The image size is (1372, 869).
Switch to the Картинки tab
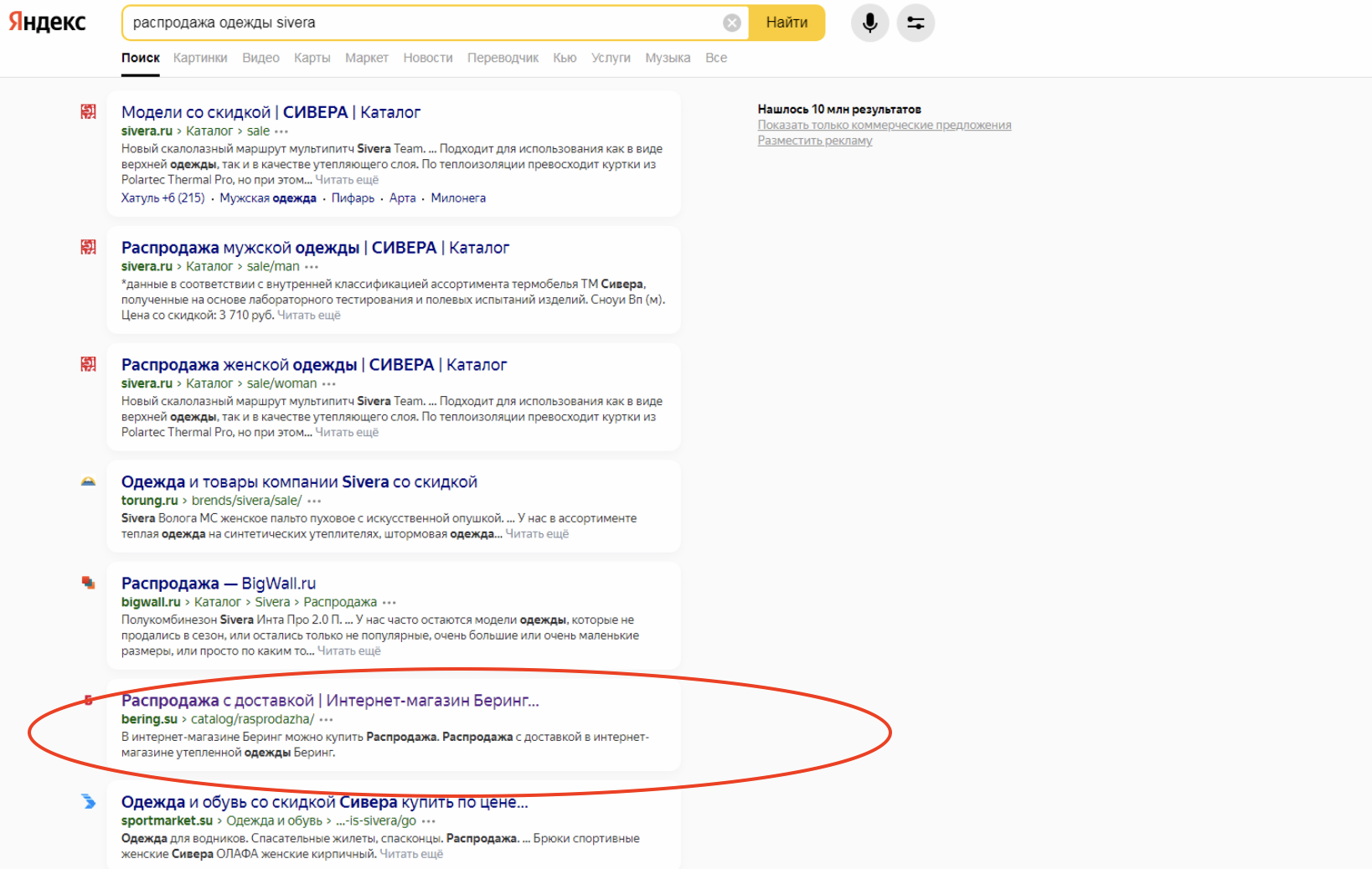[200, 58]
